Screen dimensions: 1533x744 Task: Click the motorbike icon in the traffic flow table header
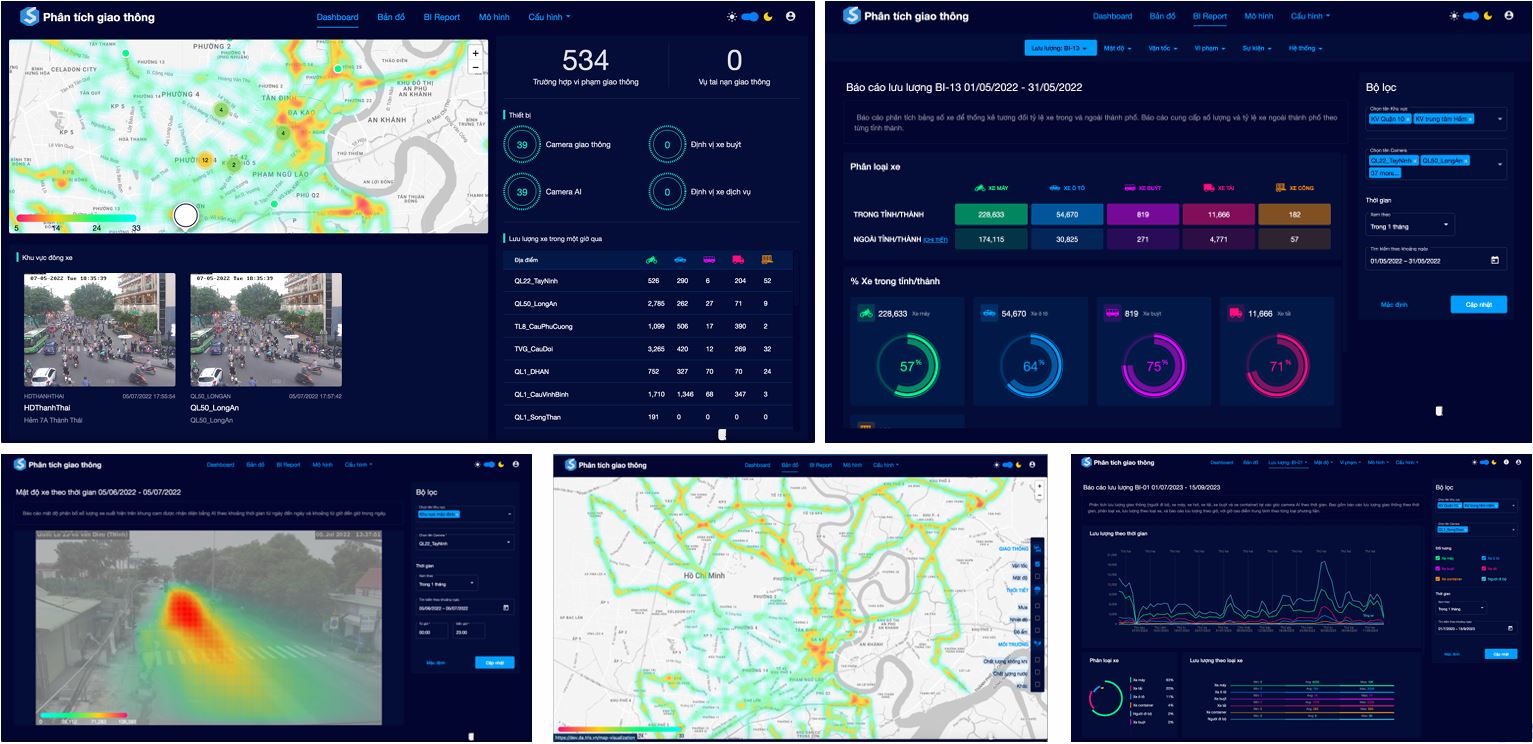(x=652, y=260)
